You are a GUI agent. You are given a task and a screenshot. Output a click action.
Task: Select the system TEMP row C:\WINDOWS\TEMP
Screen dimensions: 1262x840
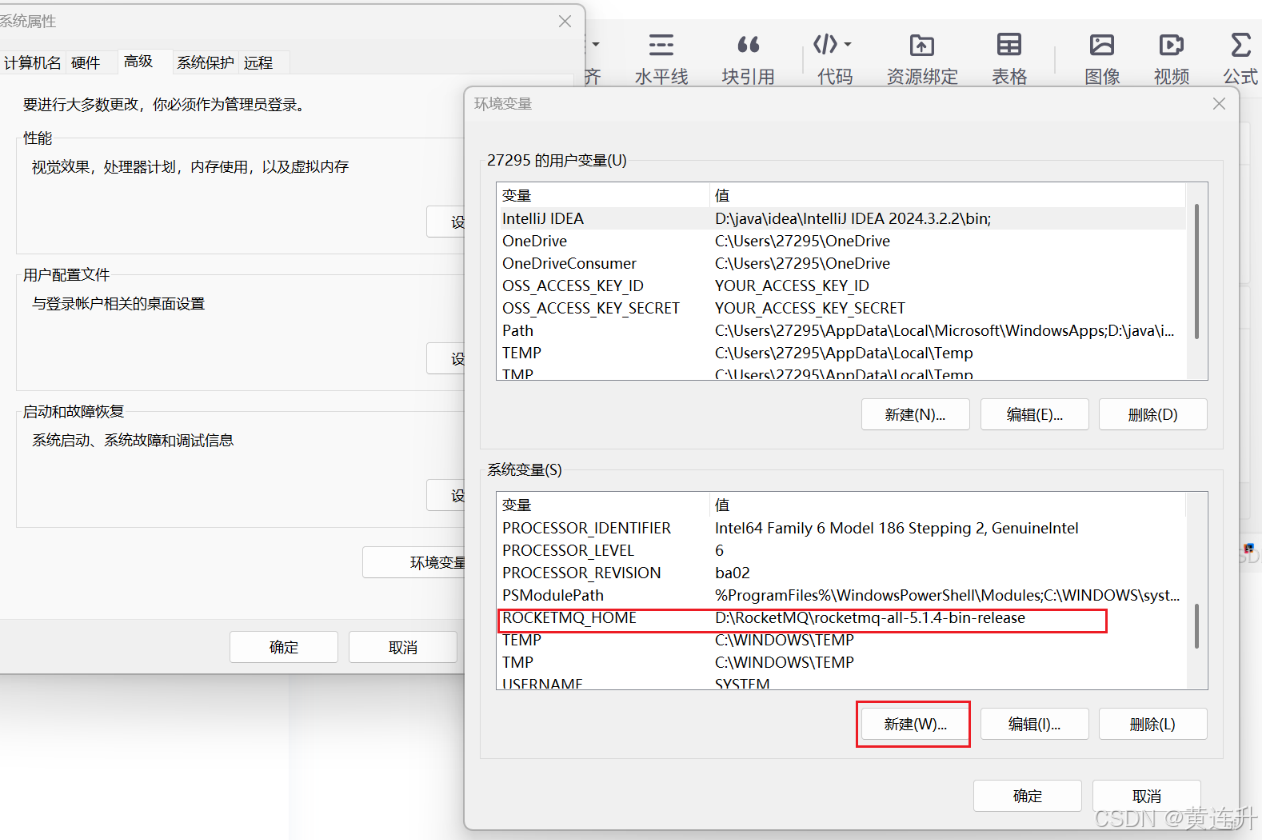842,640
